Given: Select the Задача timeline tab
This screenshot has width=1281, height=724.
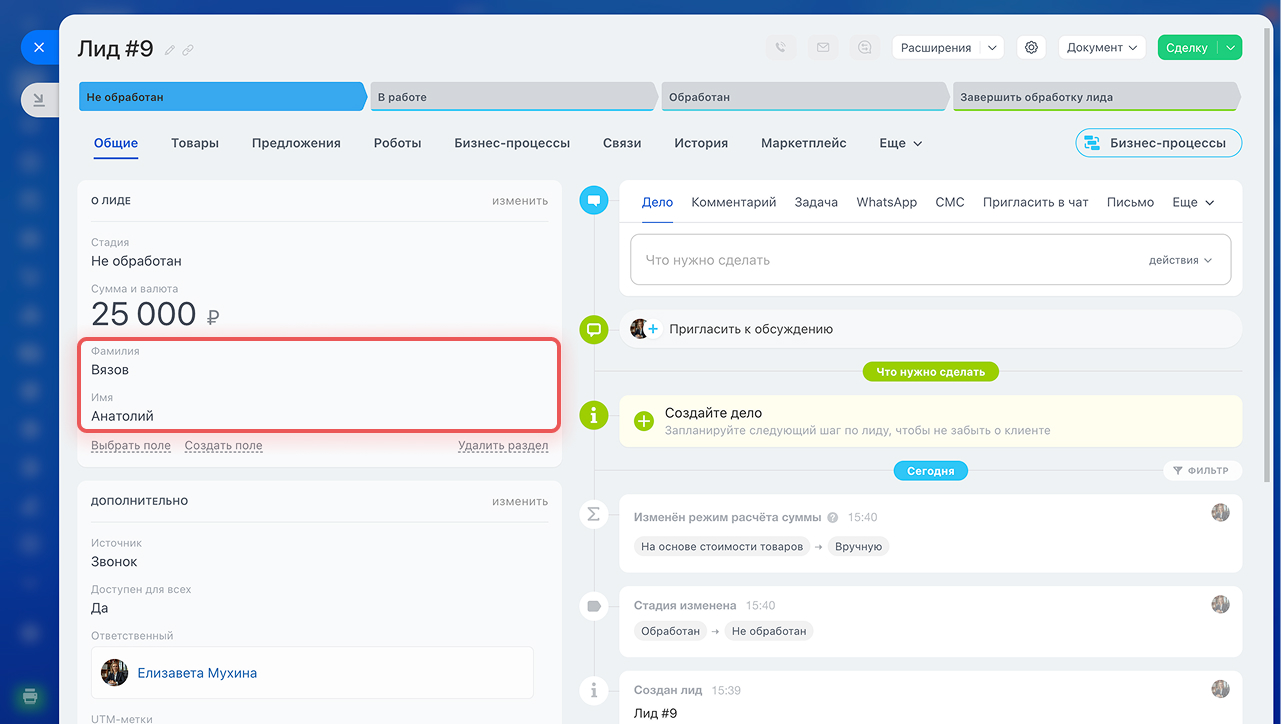Looking at the screenshot, I should (x=816, y=202).
